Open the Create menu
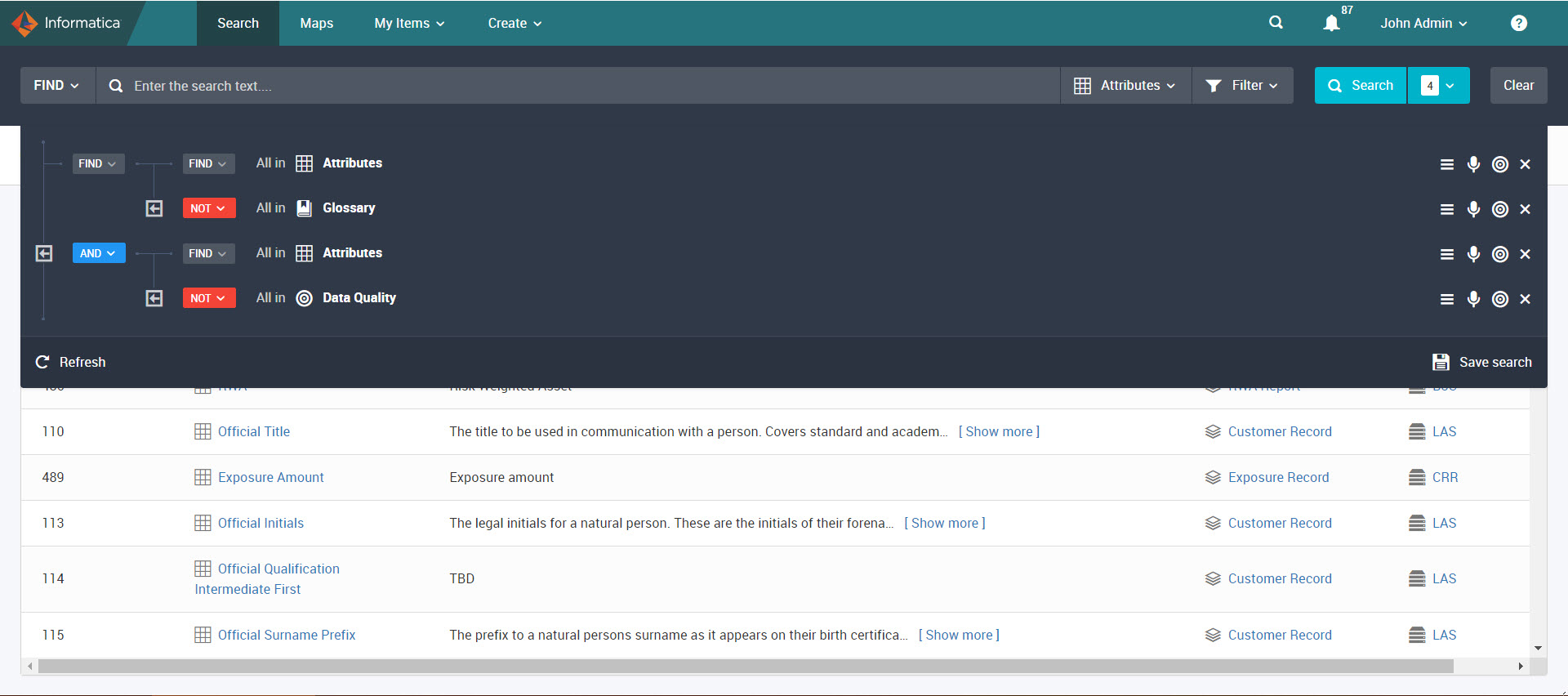Viewport: 1568px width, 696px height. pyautogui.click(x=514, y=23)
